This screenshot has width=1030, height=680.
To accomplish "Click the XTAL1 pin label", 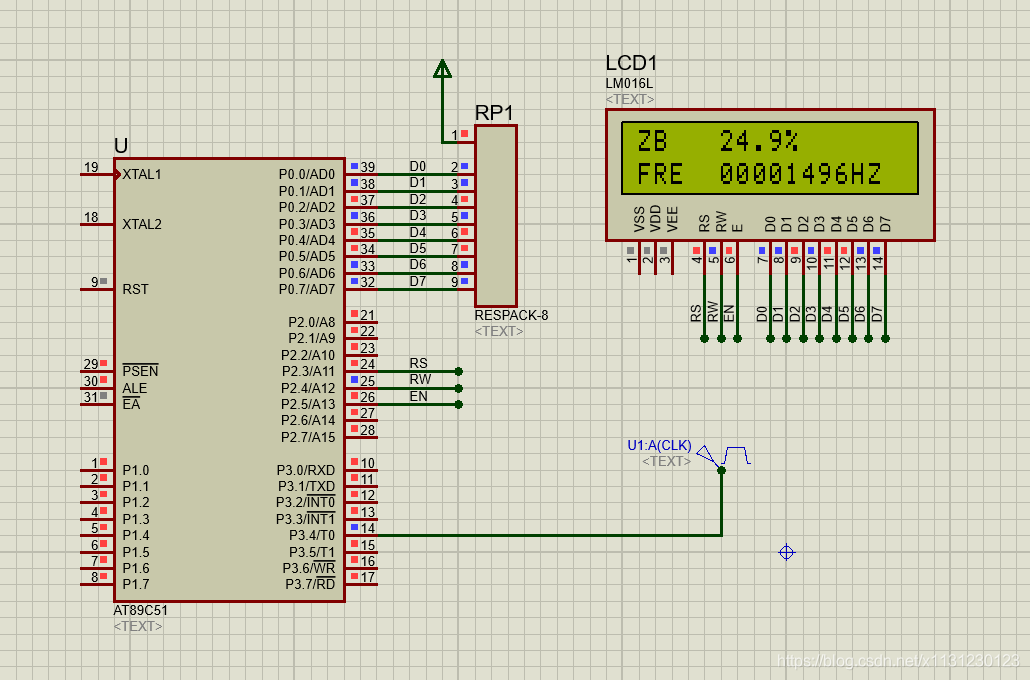I will click(142, 175).
